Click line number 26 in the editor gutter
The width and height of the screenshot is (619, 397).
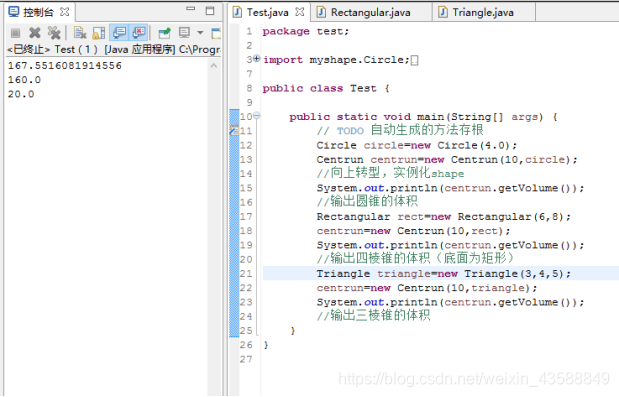(x=246, y=345)
